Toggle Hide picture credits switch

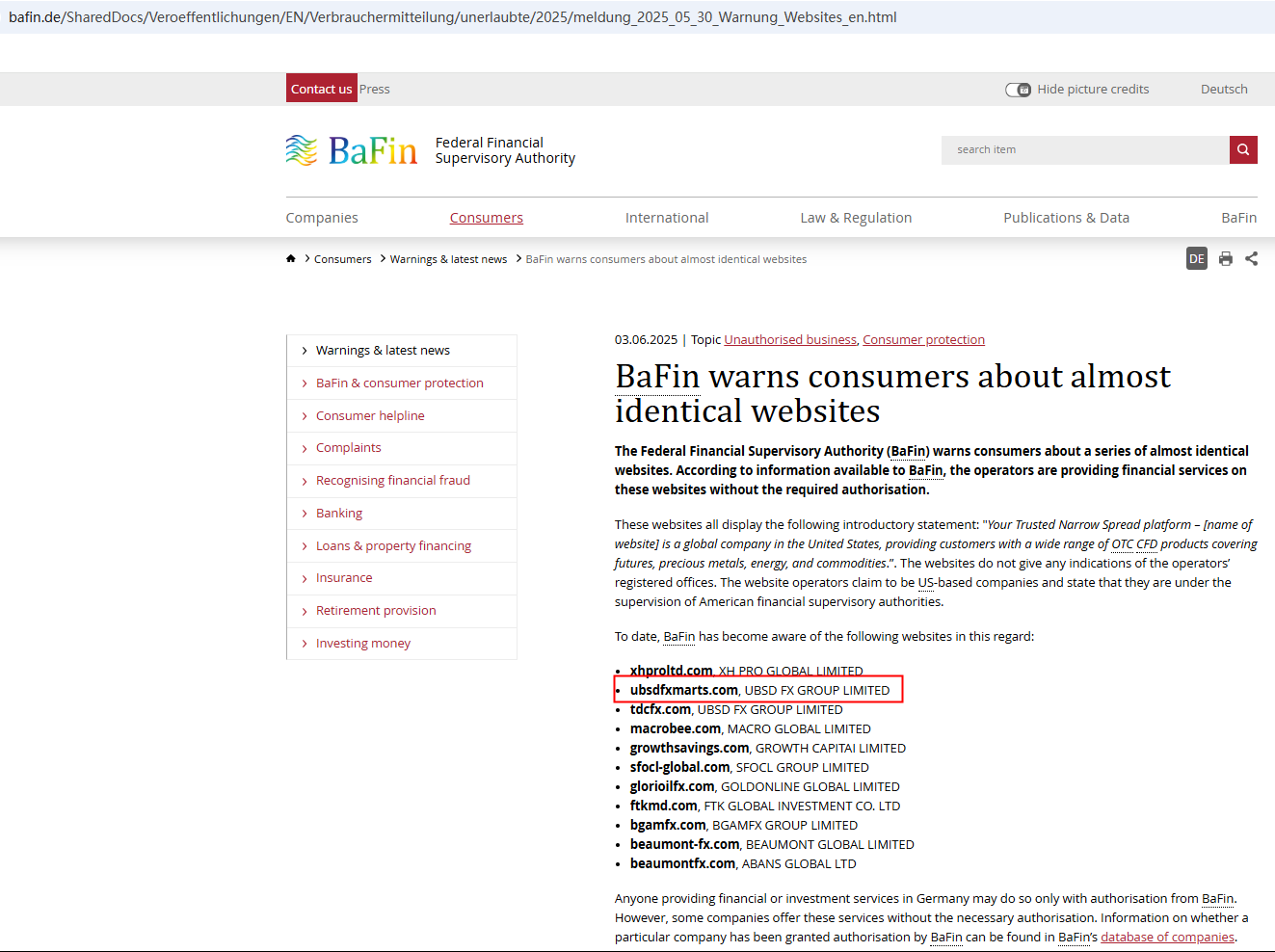click(1018, 90)
